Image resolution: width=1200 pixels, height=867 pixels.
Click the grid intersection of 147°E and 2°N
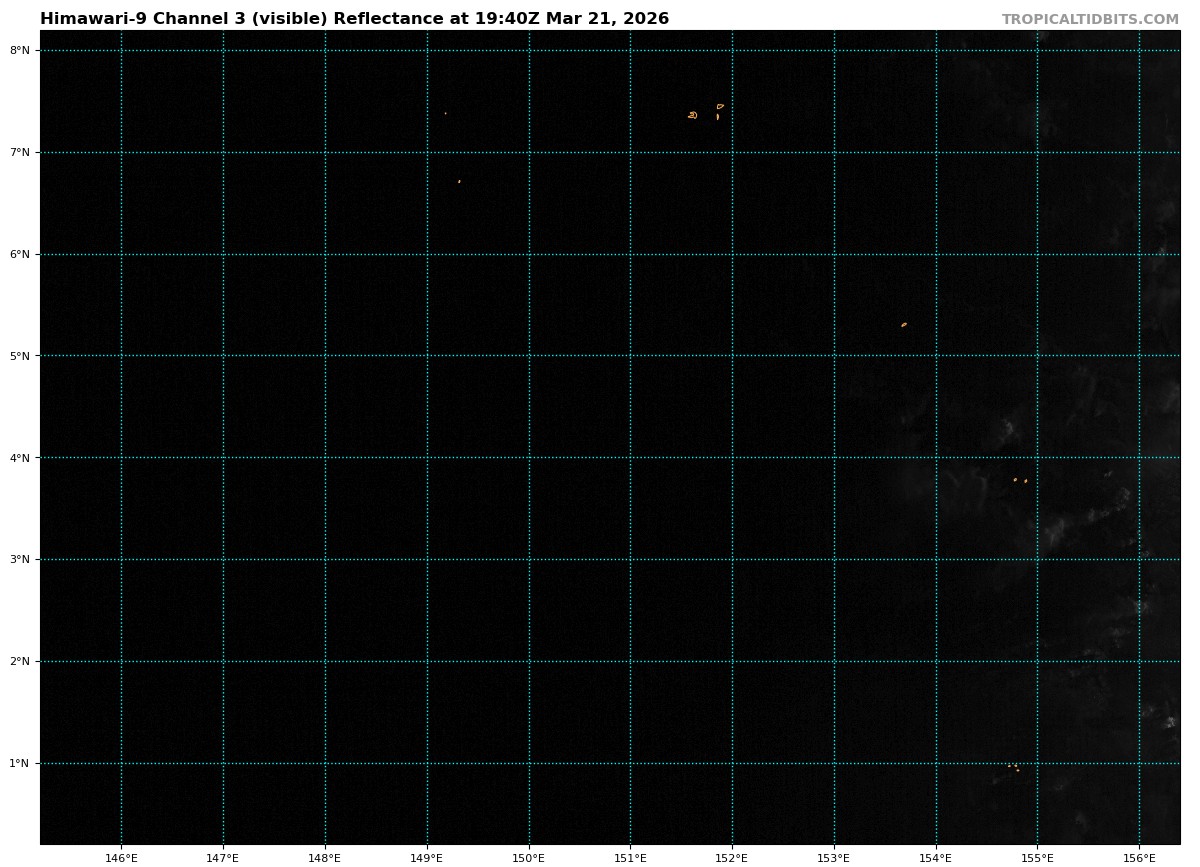223,661
